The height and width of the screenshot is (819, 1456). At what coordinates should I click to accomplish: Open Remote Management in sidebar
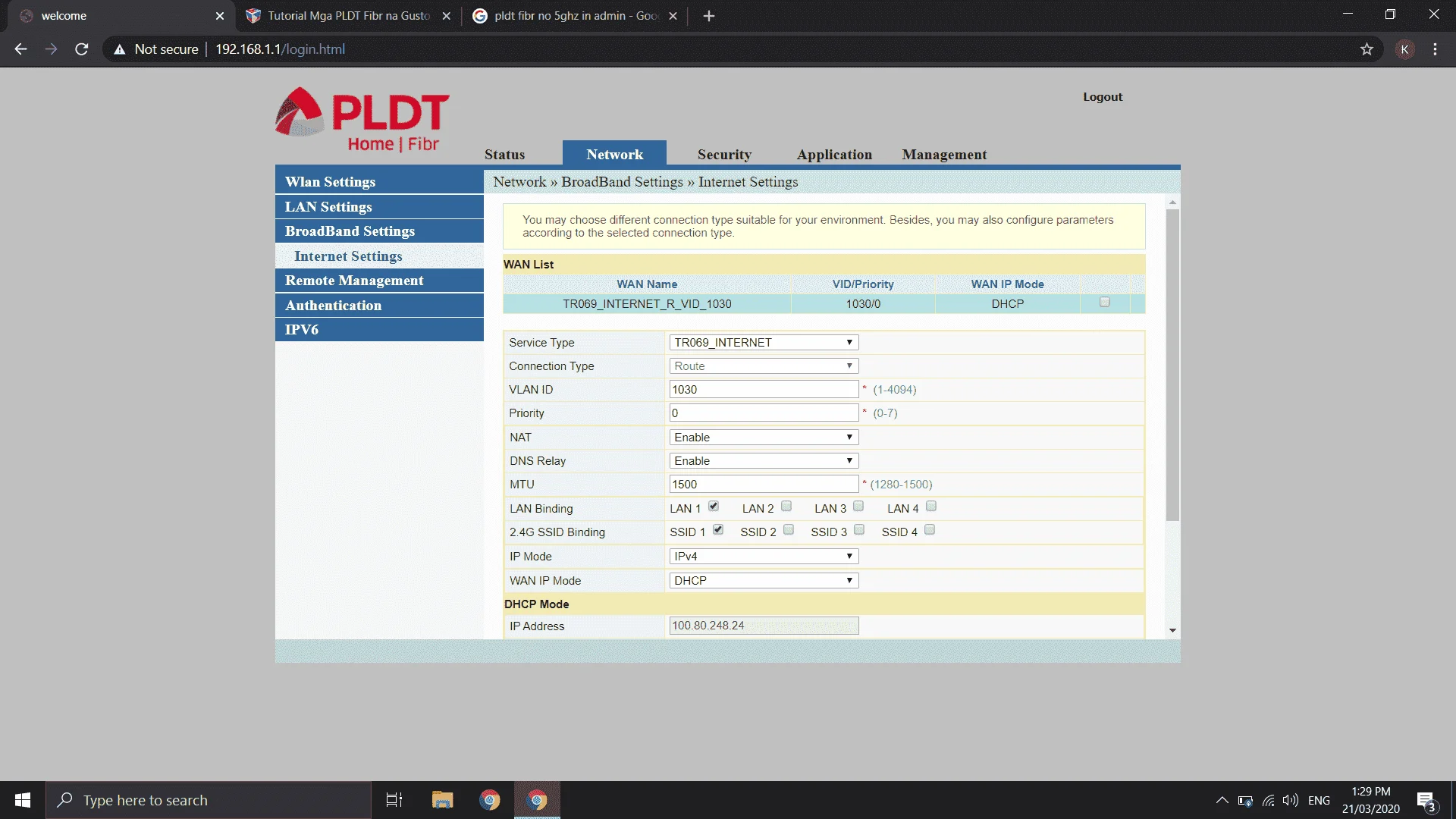coord(379,281)
